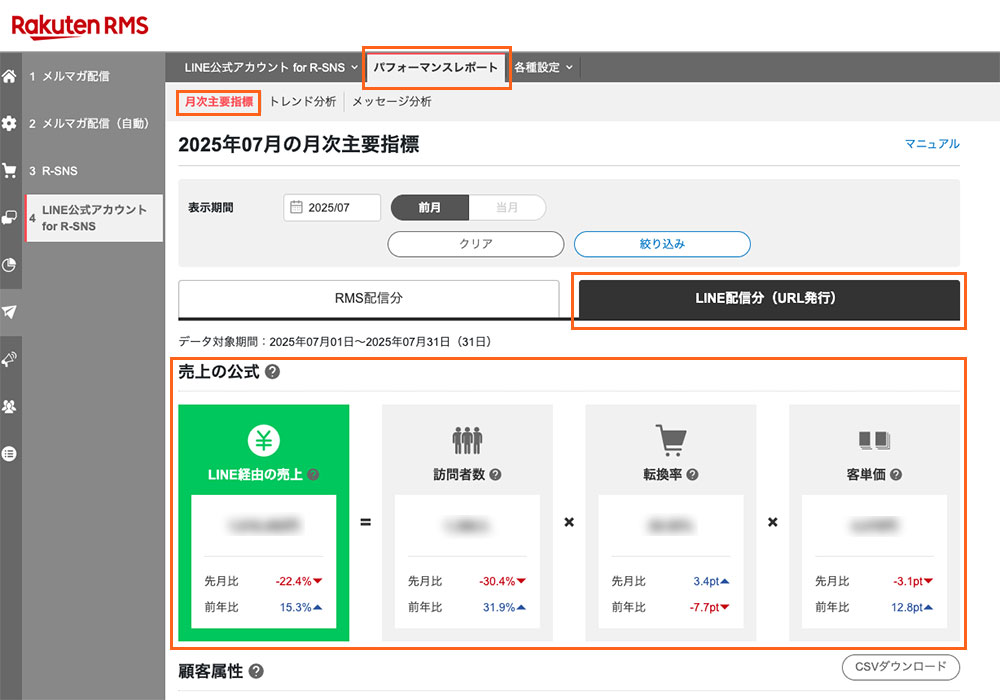Click the 31.9% visitor year-over-year value
This screenshot has height=700, width=1000.
499,608
